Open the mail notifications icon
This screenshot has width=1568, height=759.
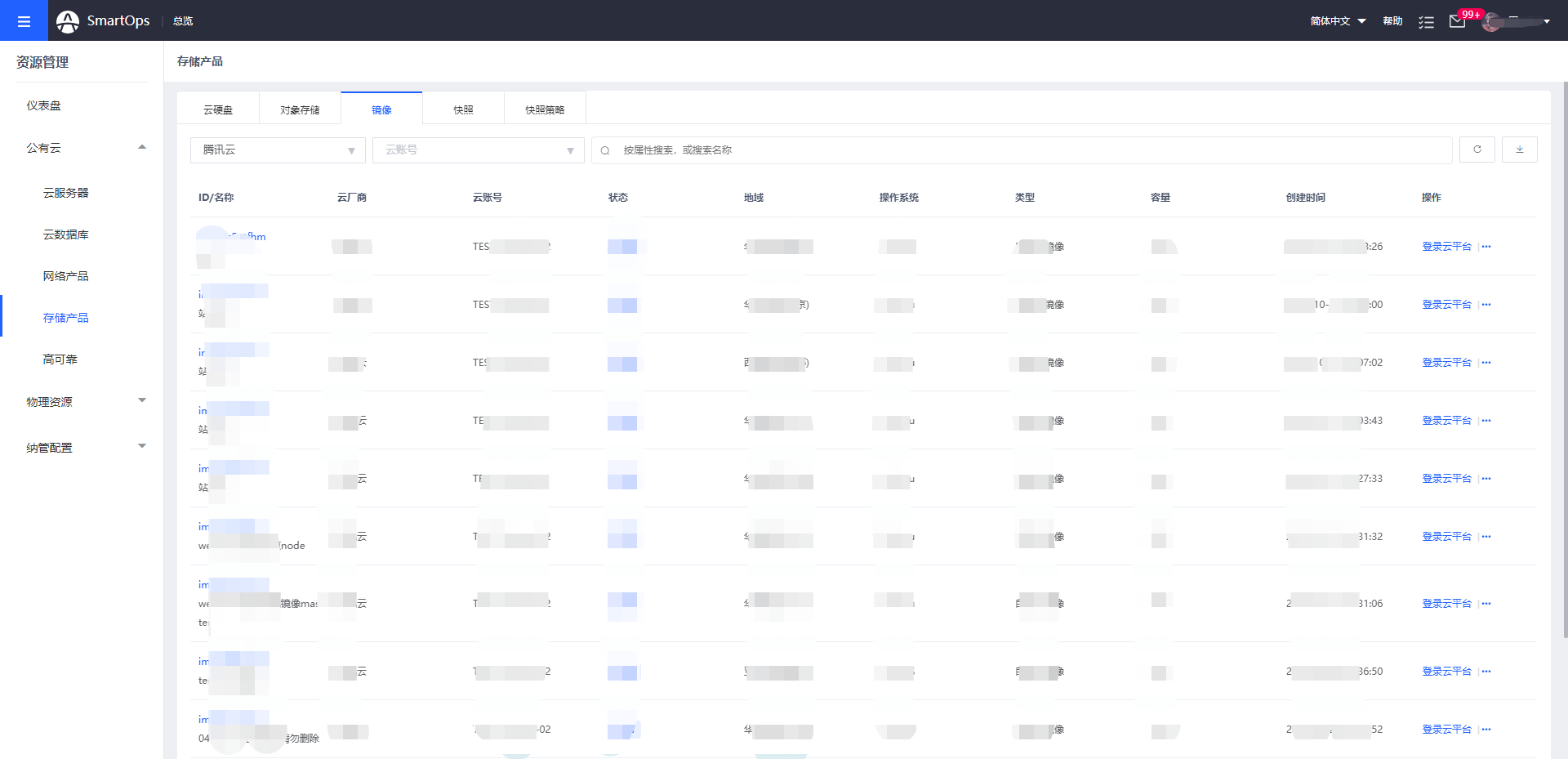tap(1457, 21)
